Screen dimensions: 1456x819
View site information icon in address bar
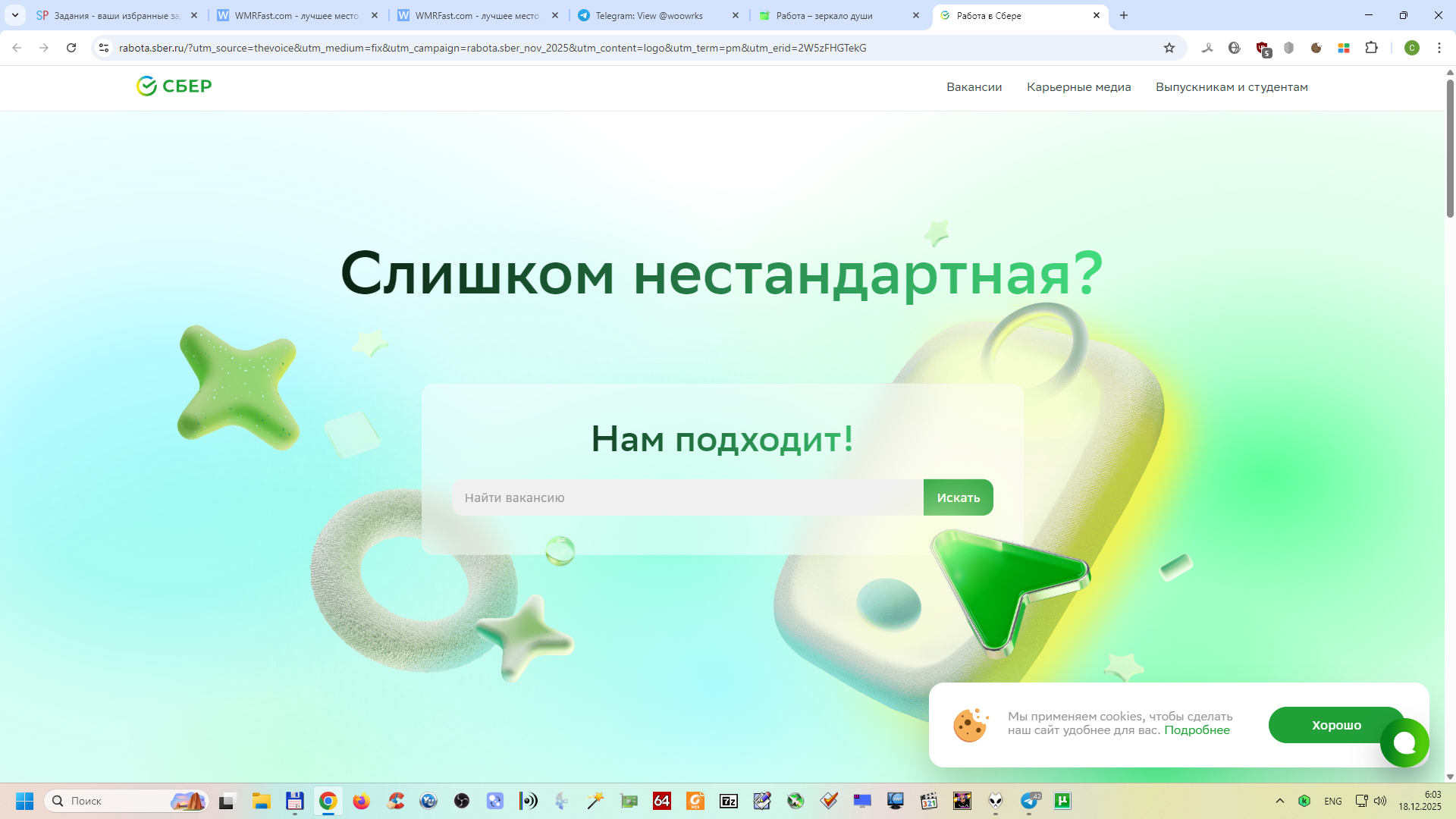(x=104, y=48)
